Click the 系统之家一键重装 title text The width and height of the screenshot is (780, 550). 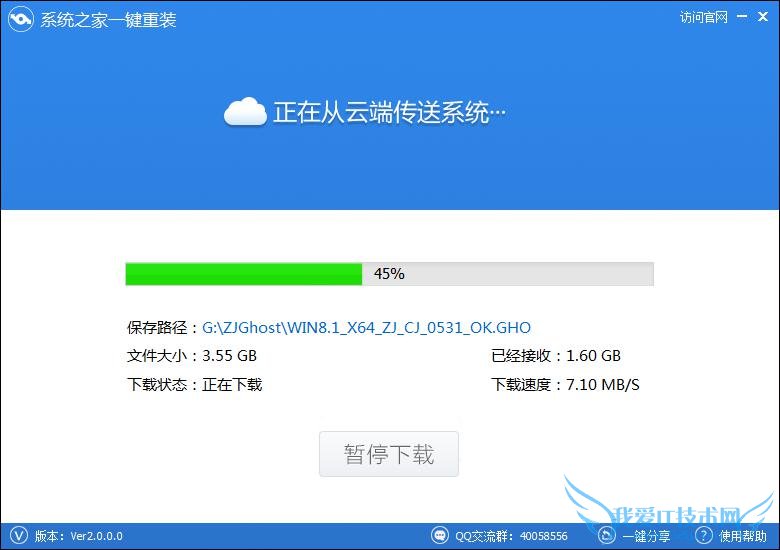[108, 20]
